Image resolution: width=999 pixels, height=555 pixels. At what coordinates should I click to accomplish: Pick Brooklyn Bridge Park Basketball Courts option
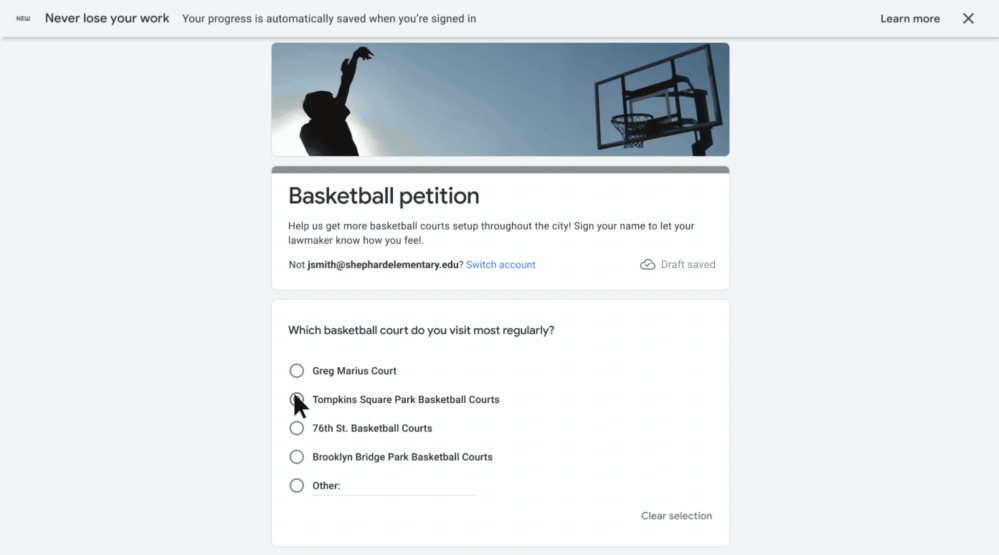click(296, 457)
